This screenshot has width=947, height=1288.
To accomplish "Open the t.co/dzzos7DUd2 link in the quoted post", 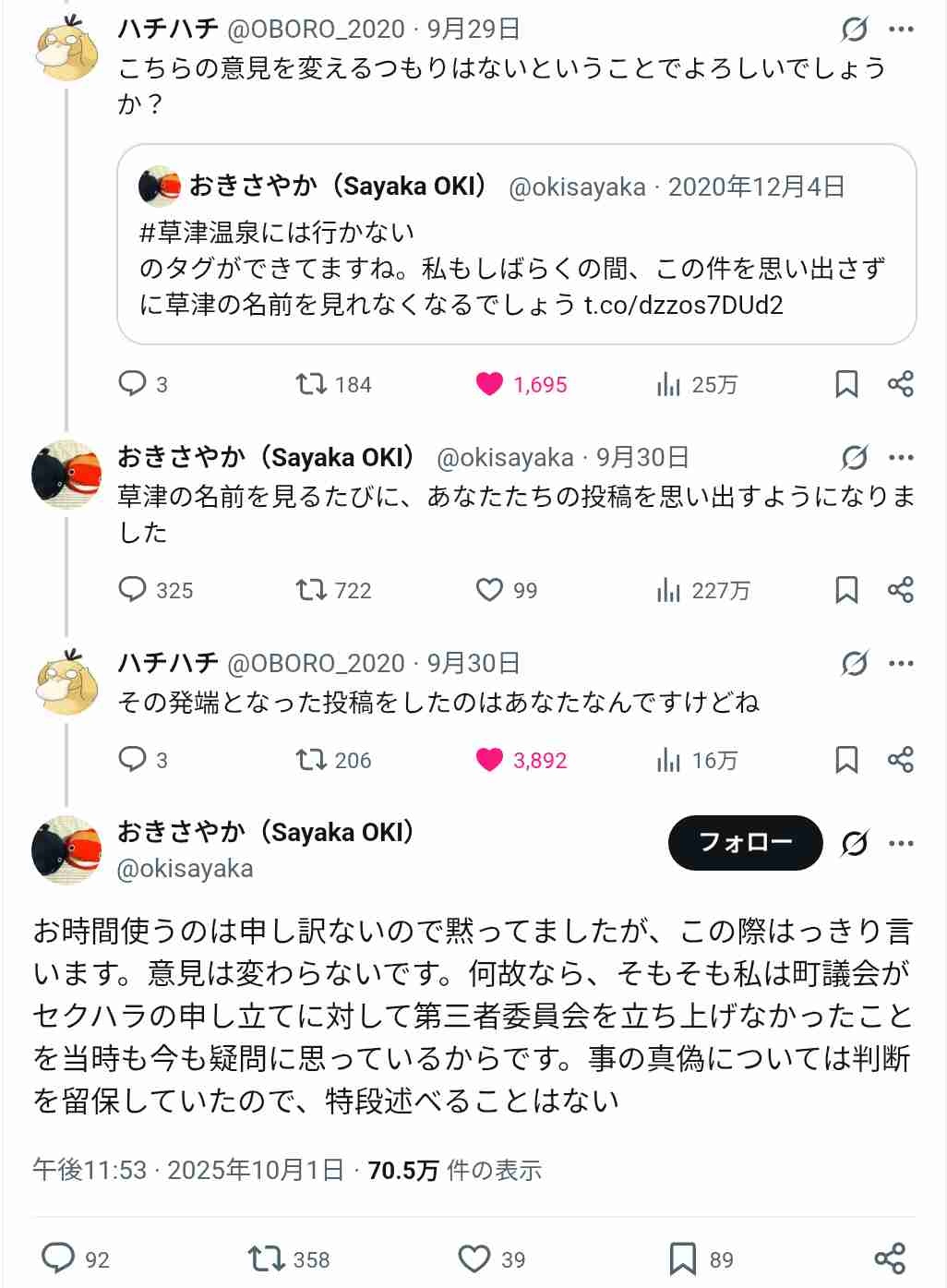I will (x=683, y=305).
